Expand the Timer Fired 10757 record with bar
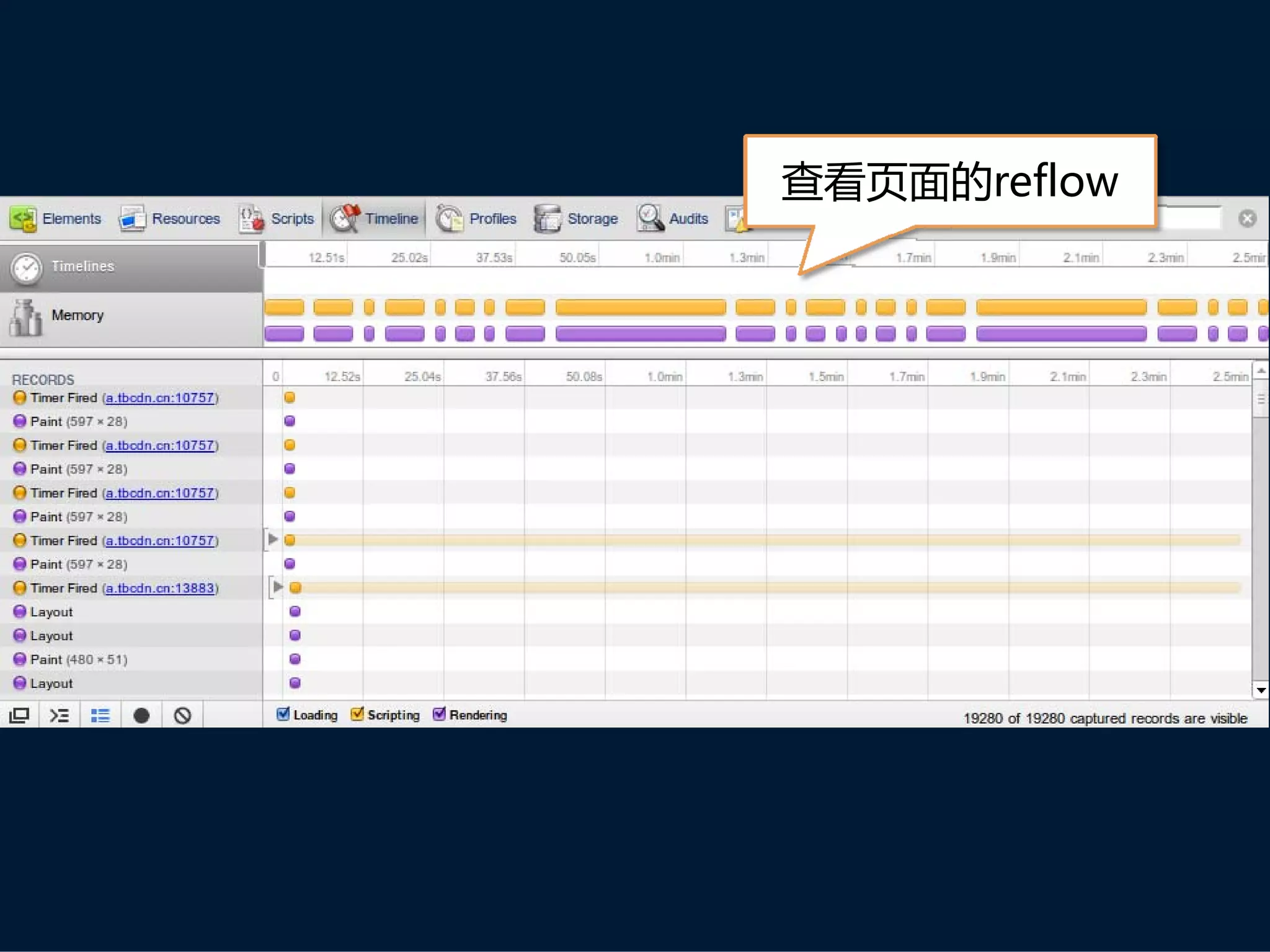Viewport: 1270px width, 952px height. point(272,539)
